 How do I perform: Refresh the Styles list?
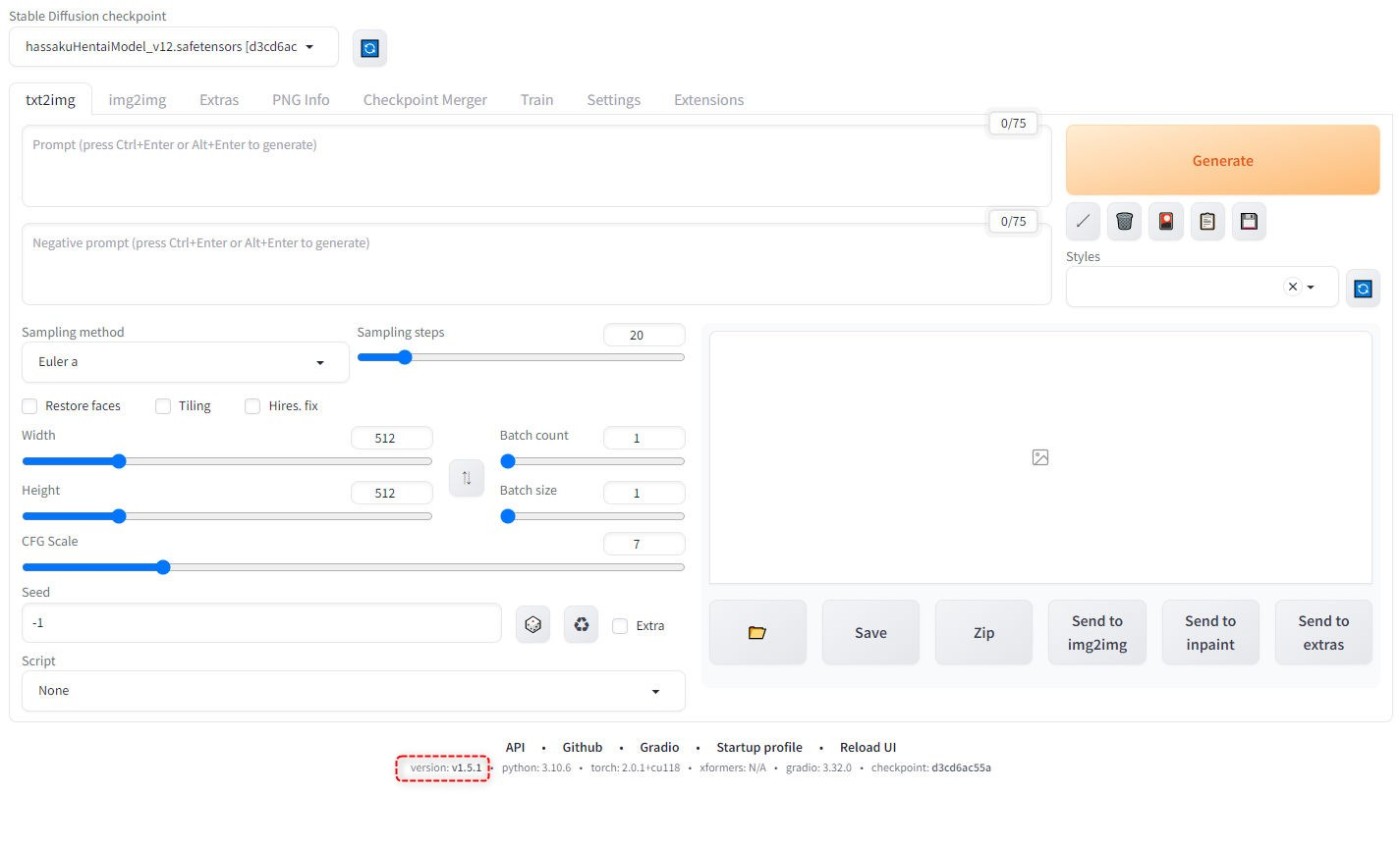[x=1362, y=288]
